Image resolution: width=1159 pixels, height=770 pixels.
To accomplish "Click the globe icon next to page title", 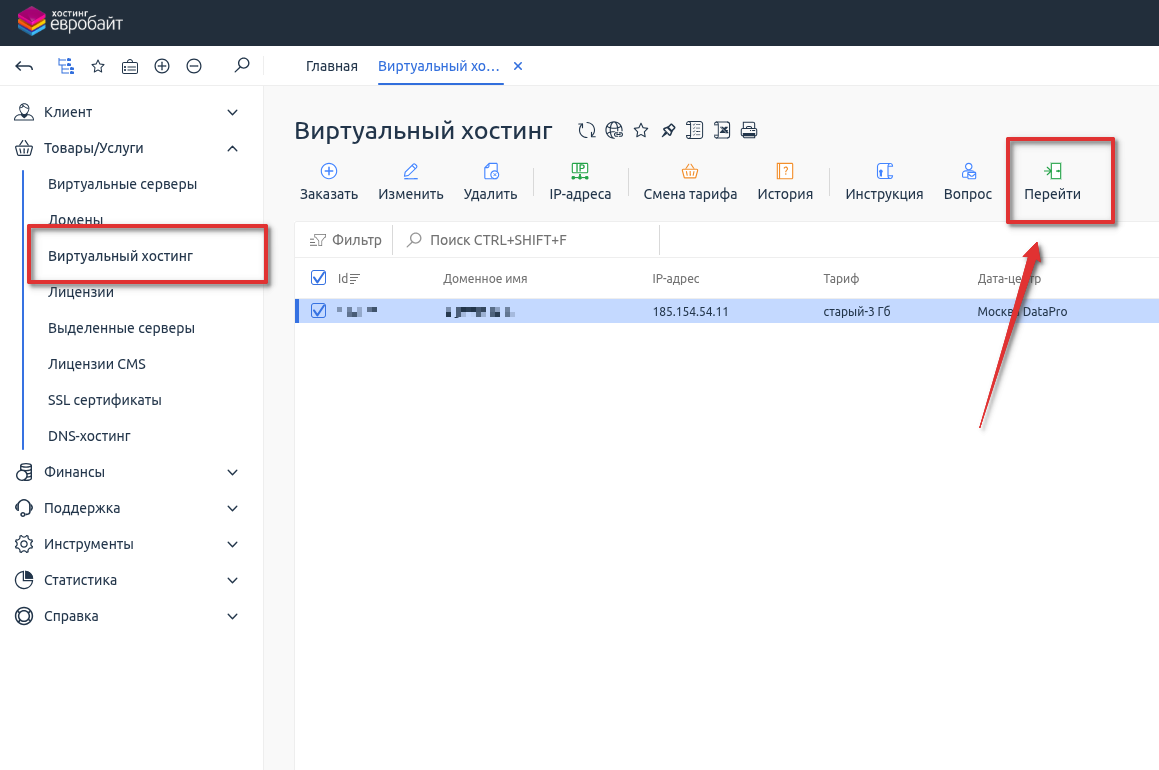I will coord(614,131).
